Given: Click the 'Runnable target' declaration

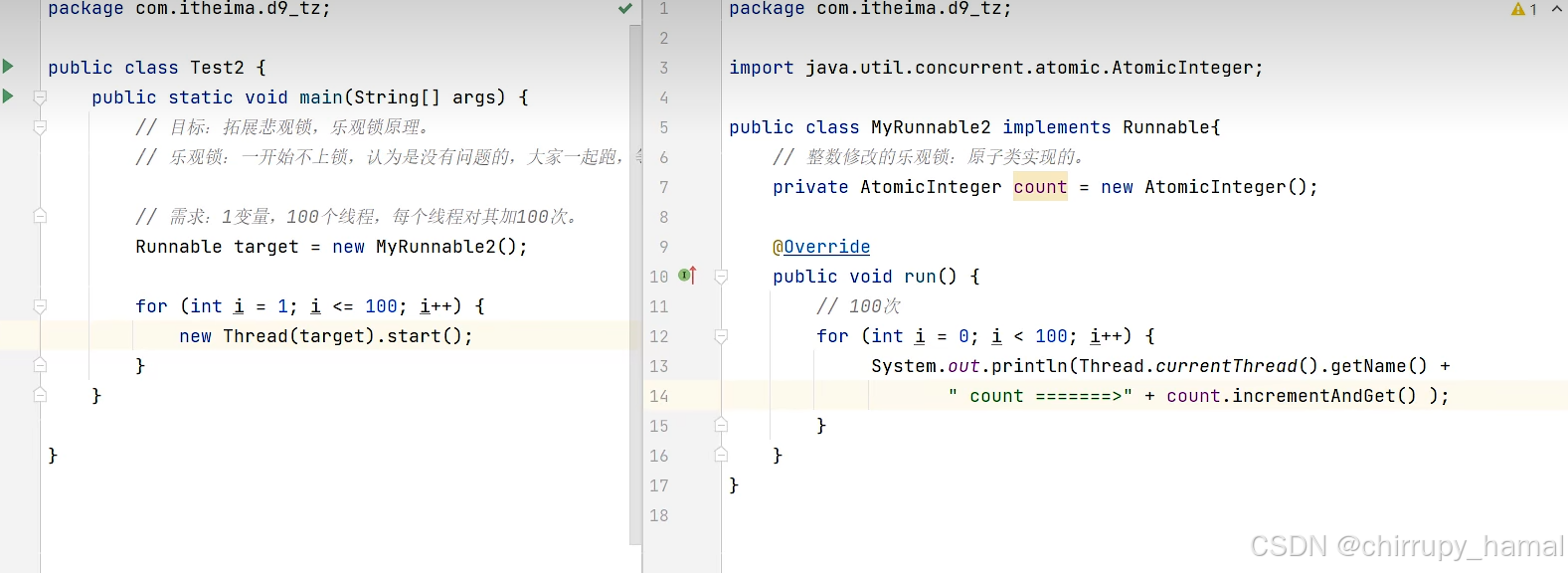Looking at the screenshot, I should click(x=217, y=247).
